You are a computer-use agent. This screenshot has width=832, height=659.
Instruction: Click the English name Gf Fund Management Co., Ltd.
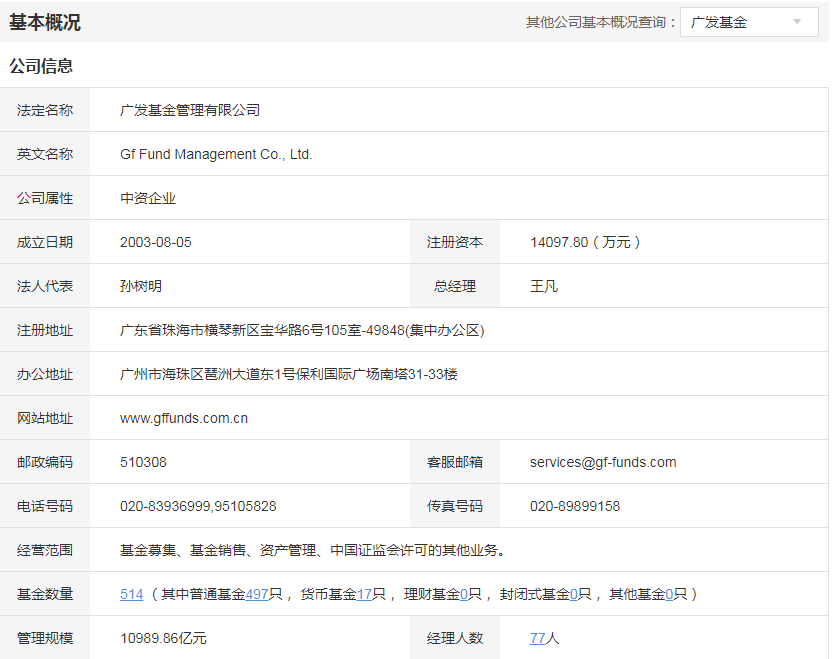coord(216,154)
